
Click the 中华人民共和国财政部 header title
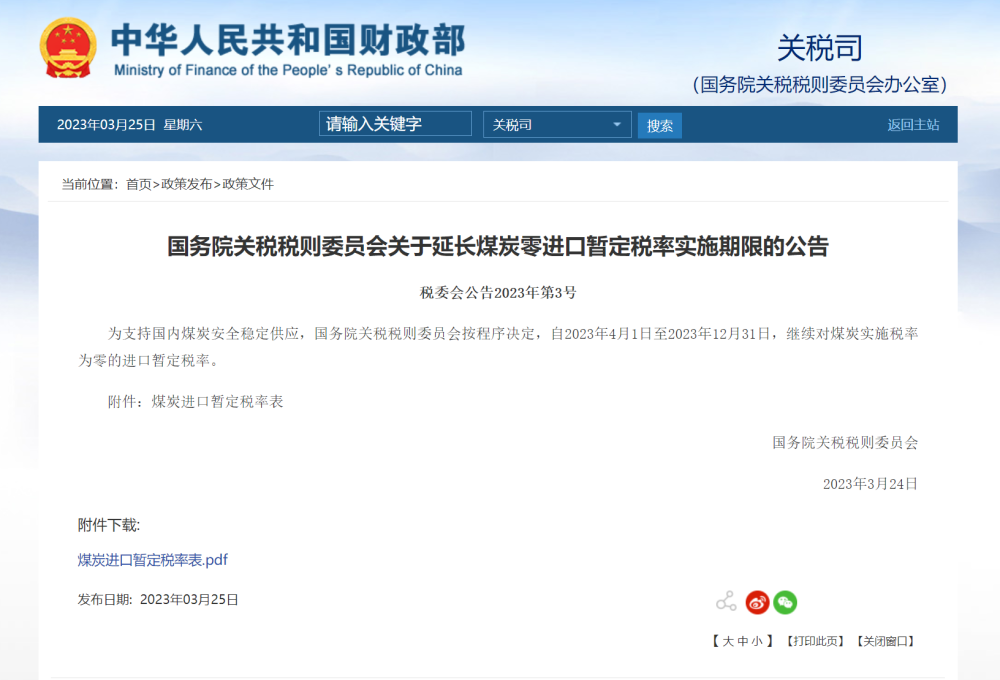(x=287, y=41)
